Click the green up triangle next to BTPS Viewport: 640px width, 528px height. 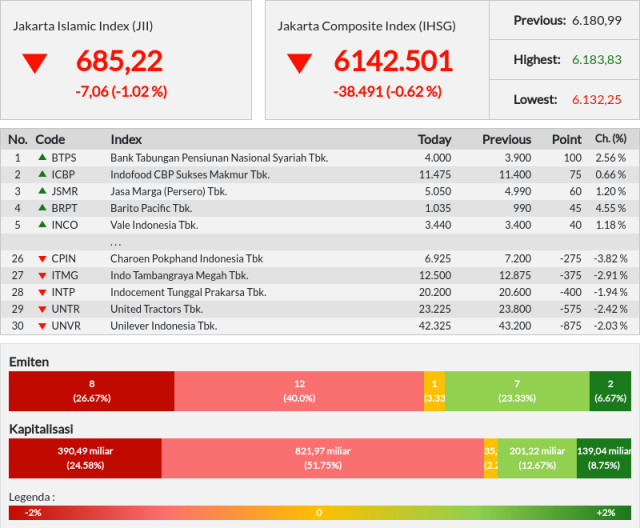point(42,157)
